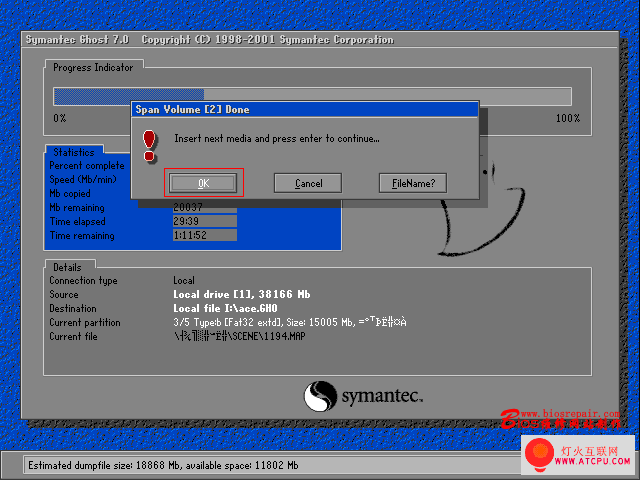Image resolution: width=640 pixels, height=480 pixels.
Task: Click the Span Volume [2] Done title bar
Action: pyautogui.click(x=305, y=109)
